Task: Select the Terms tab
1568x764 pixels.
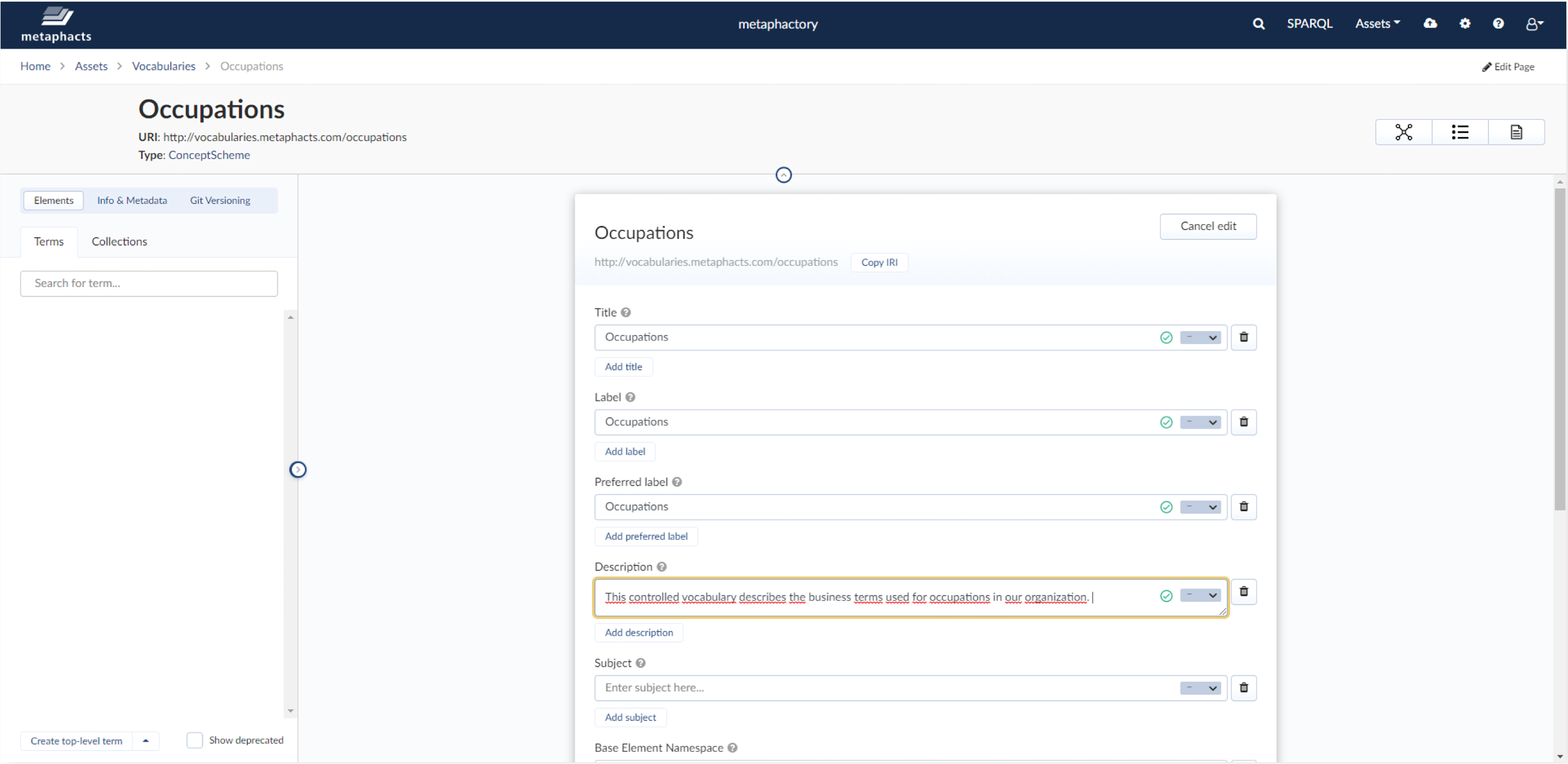Action: [49, 241]
